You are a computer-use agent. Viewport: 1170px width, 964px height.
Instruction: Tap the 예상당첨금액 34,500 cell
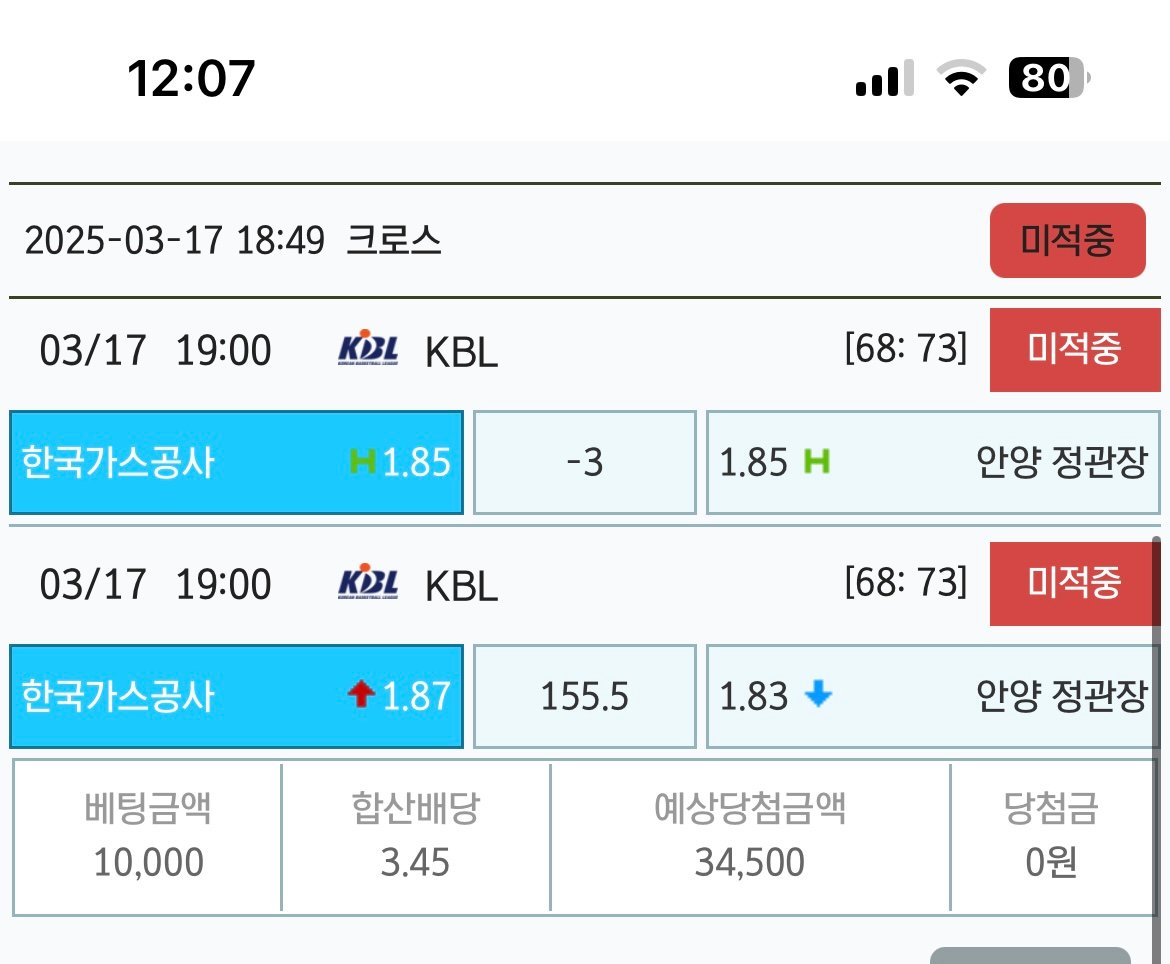click(x=750, y=836)
